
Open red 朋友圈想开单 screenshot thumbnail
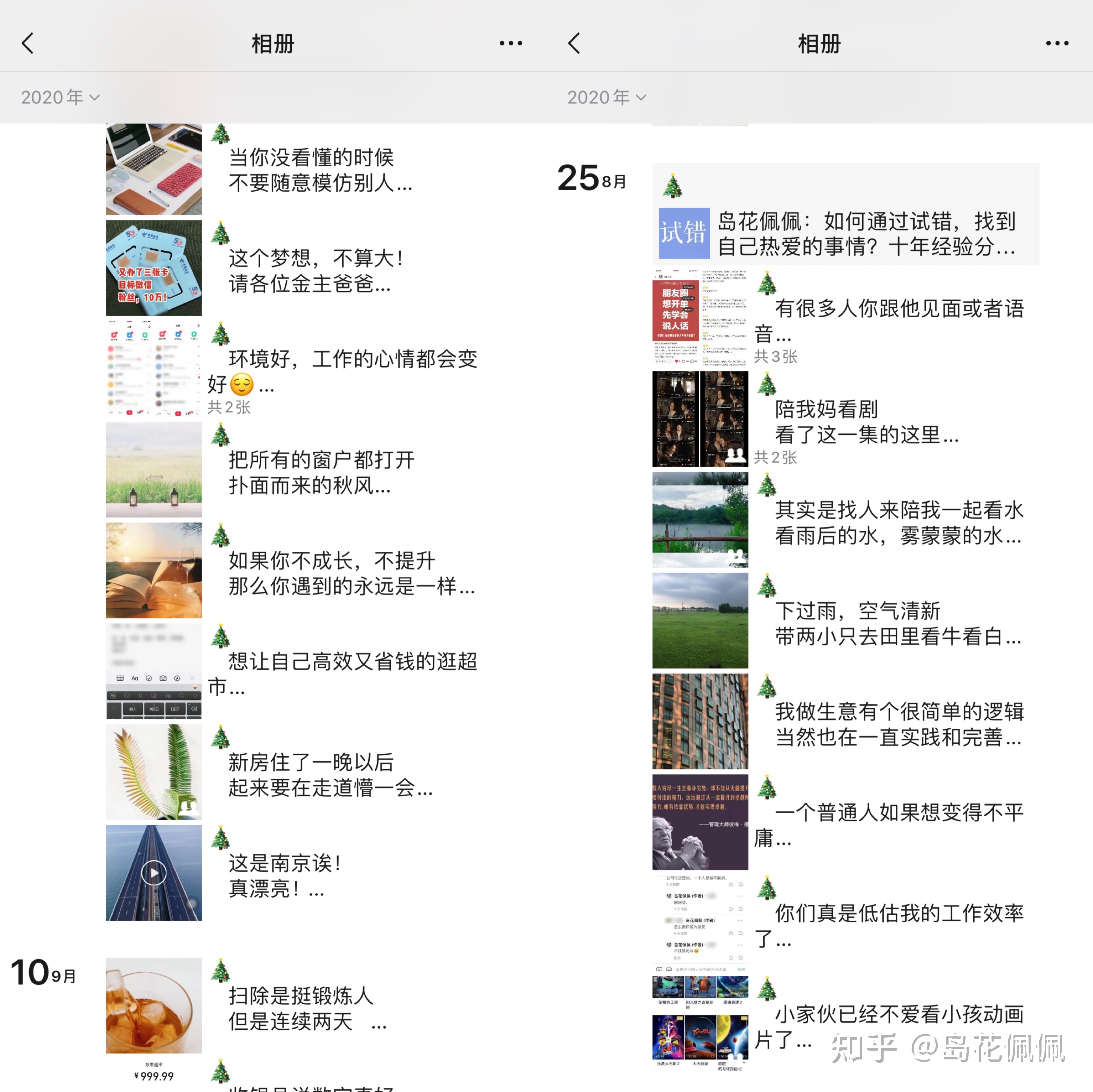pos(700,318)
